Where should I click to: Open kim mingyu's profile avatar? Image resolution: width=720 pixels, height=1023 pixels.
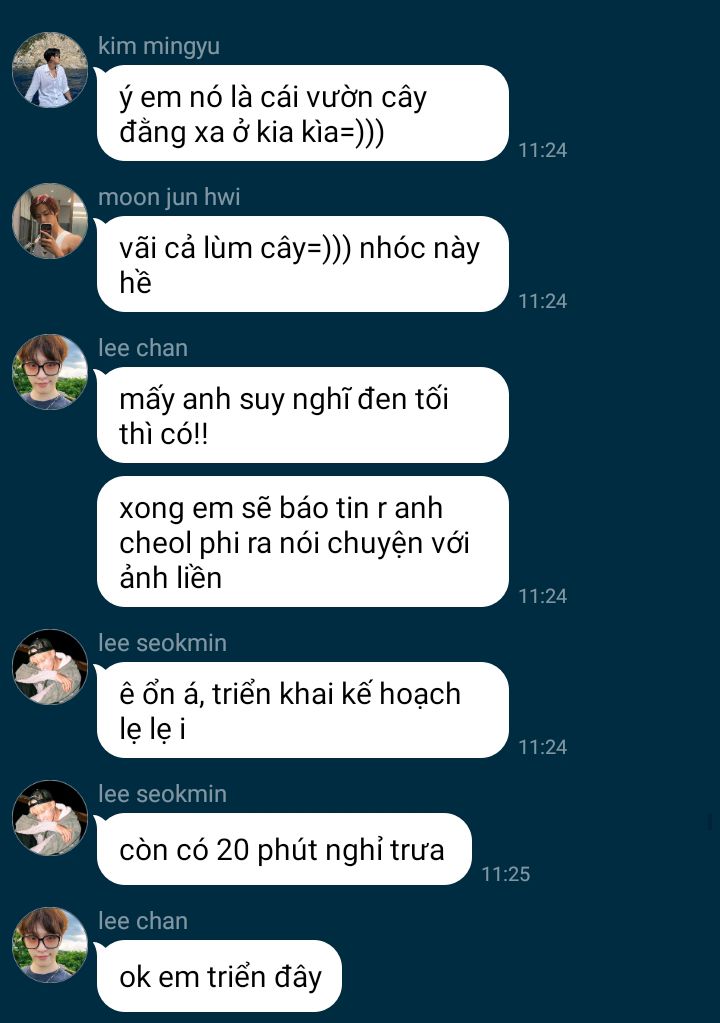(50, 70)
